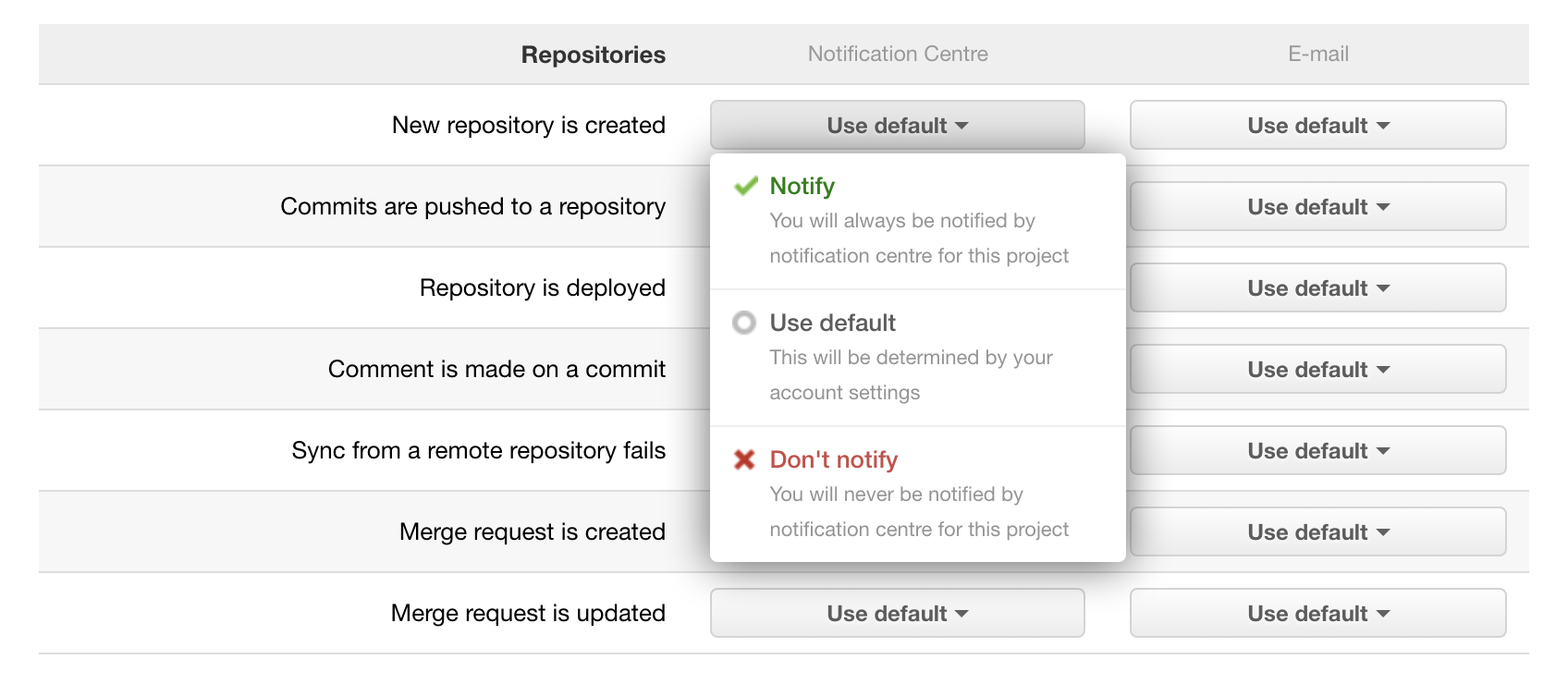Click the E-mail column header
The height and width of the screenshot is (684, 1568).
[1317, 55]
